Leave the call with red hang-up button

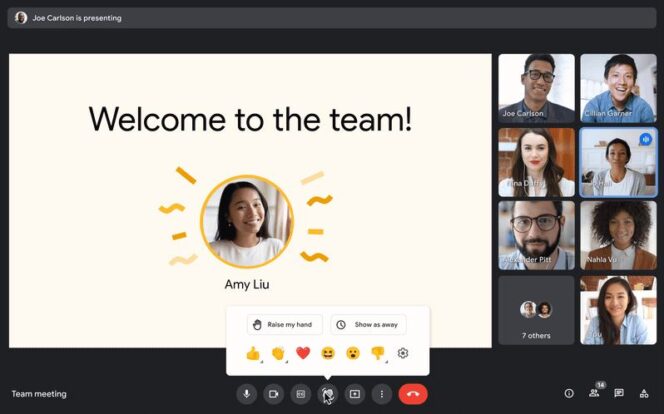point(413,394)
